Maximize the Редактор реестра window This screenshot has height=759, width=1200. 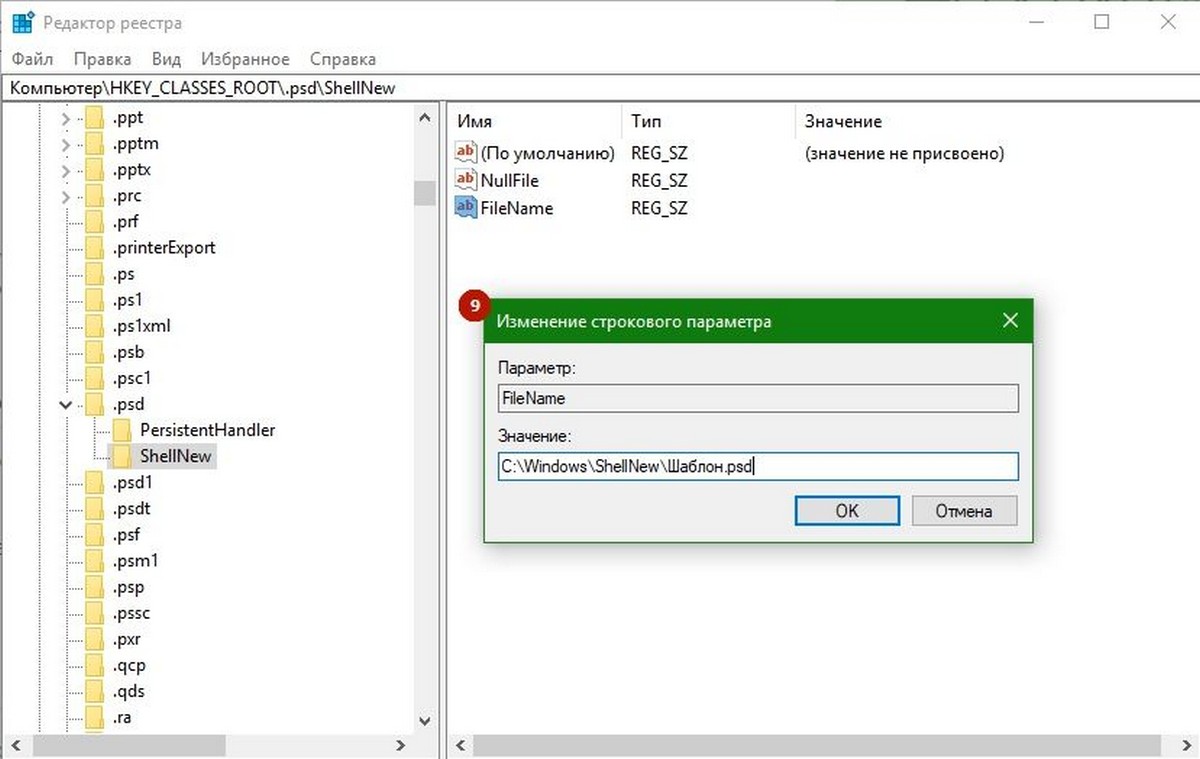click(x=1102, y=22)
